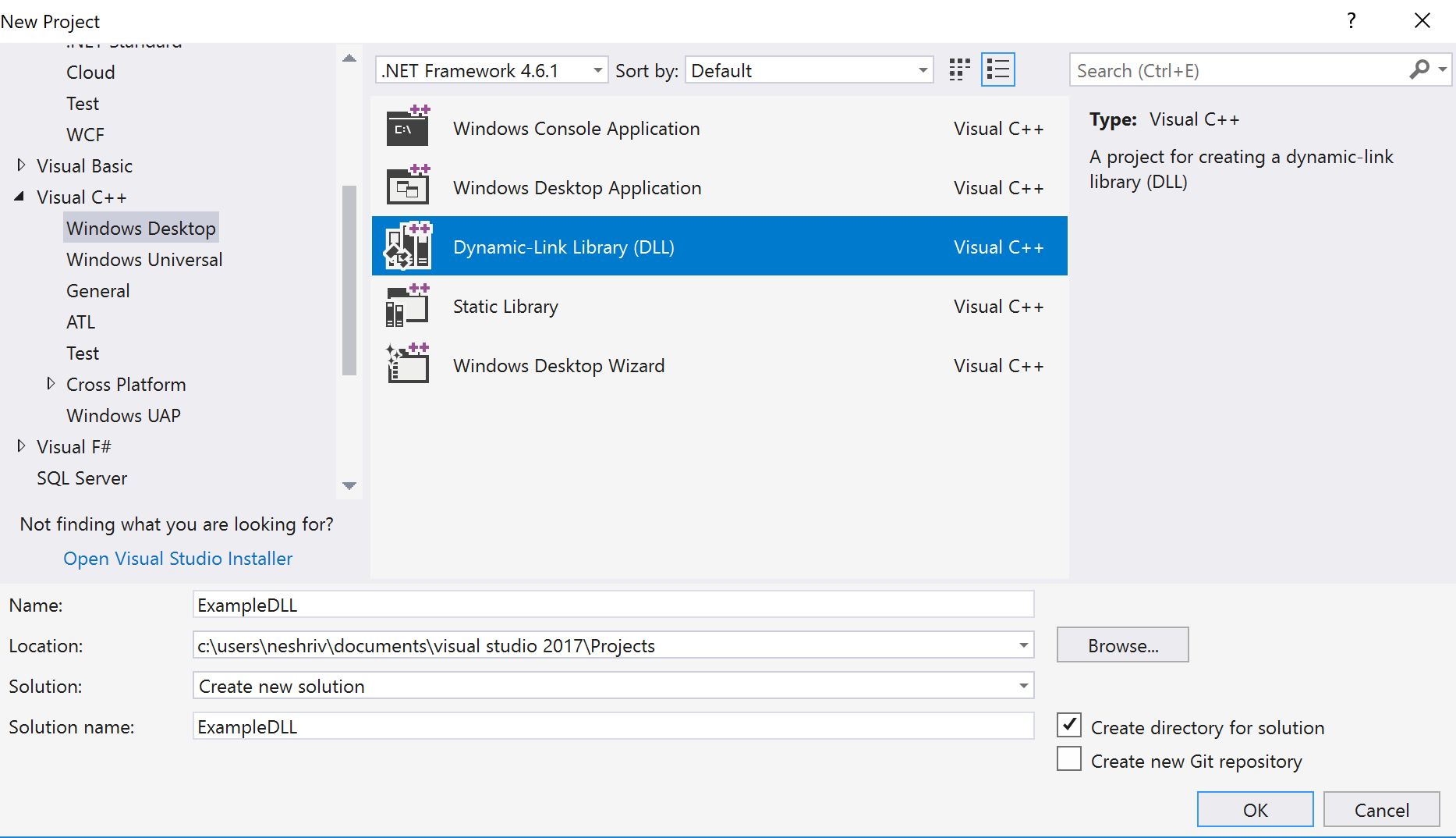This screenshot has height=838, width=1456.
Task: Click the Windows Desktop Wizard icon
Action: (x=407, y=365)
